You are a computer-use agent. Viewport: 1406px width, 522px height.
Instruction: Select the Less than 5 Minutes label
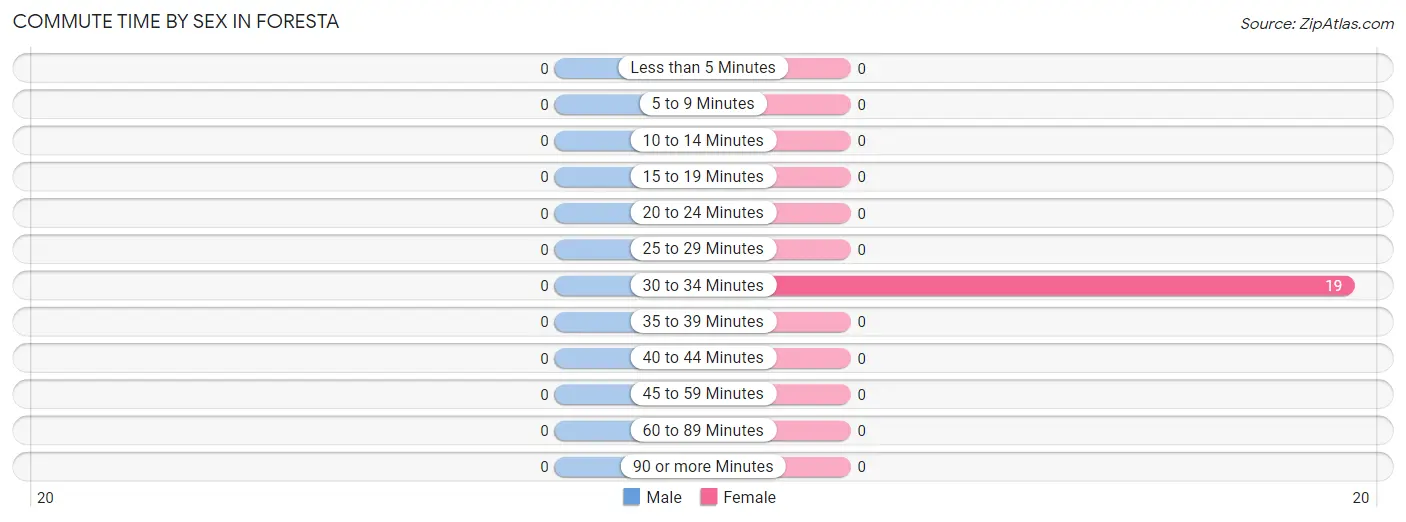(703, 68)
